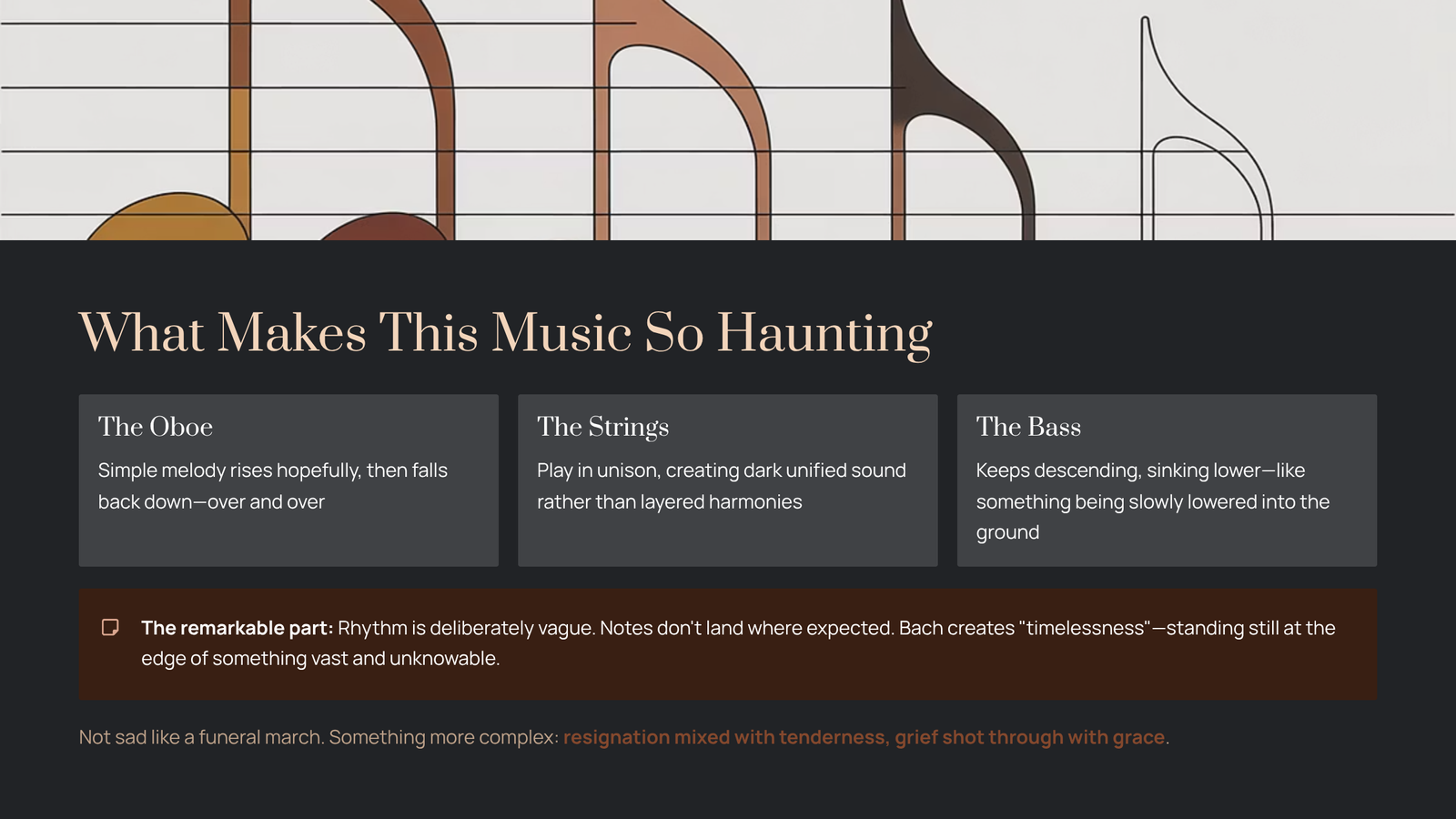1456x819 pixels.
Task: Click 'The Bass' card heading
Action: click(x=1028, y=427)
